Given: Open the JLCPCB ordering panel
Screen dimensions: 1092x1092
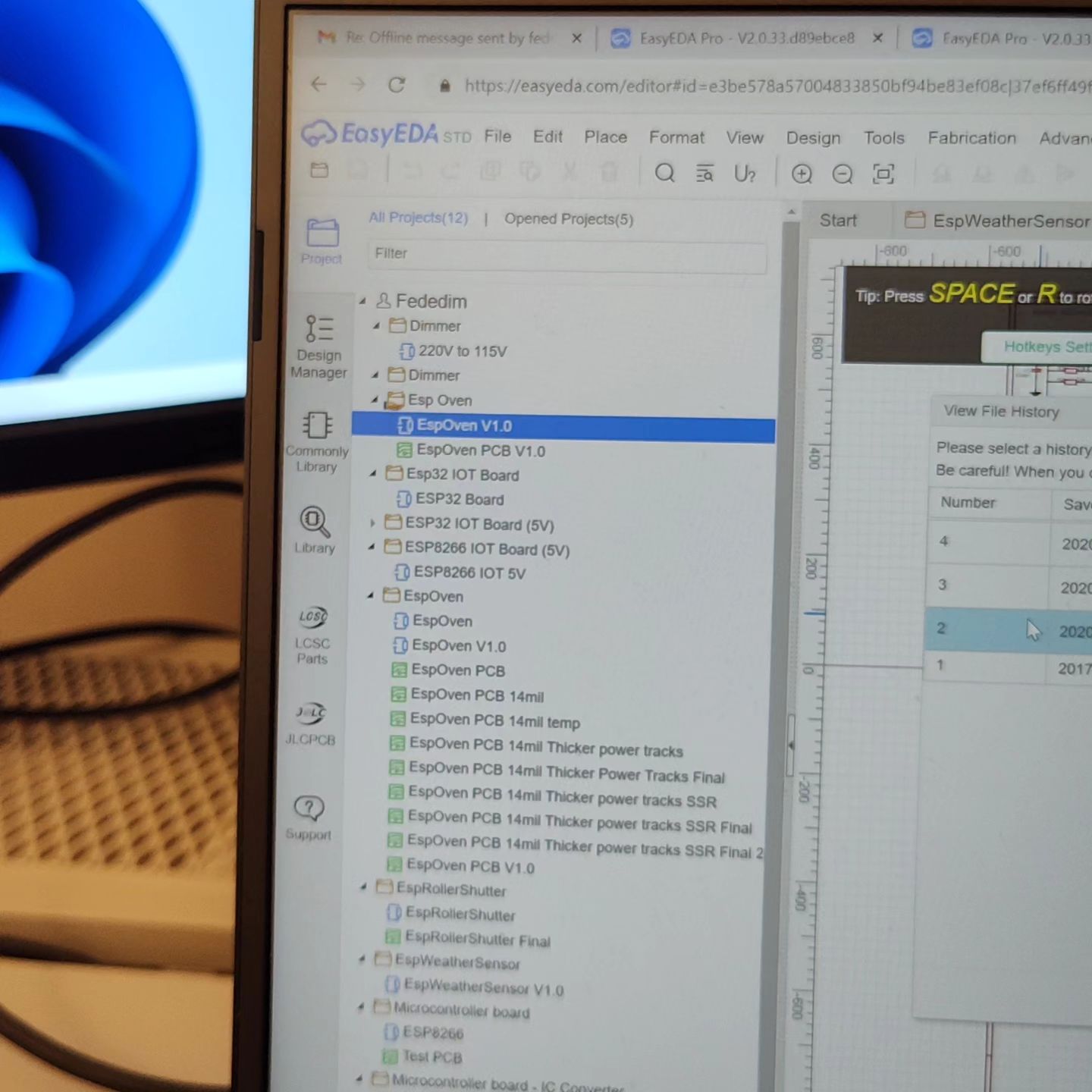Looking at the screenshot, I should click(310, 724).
